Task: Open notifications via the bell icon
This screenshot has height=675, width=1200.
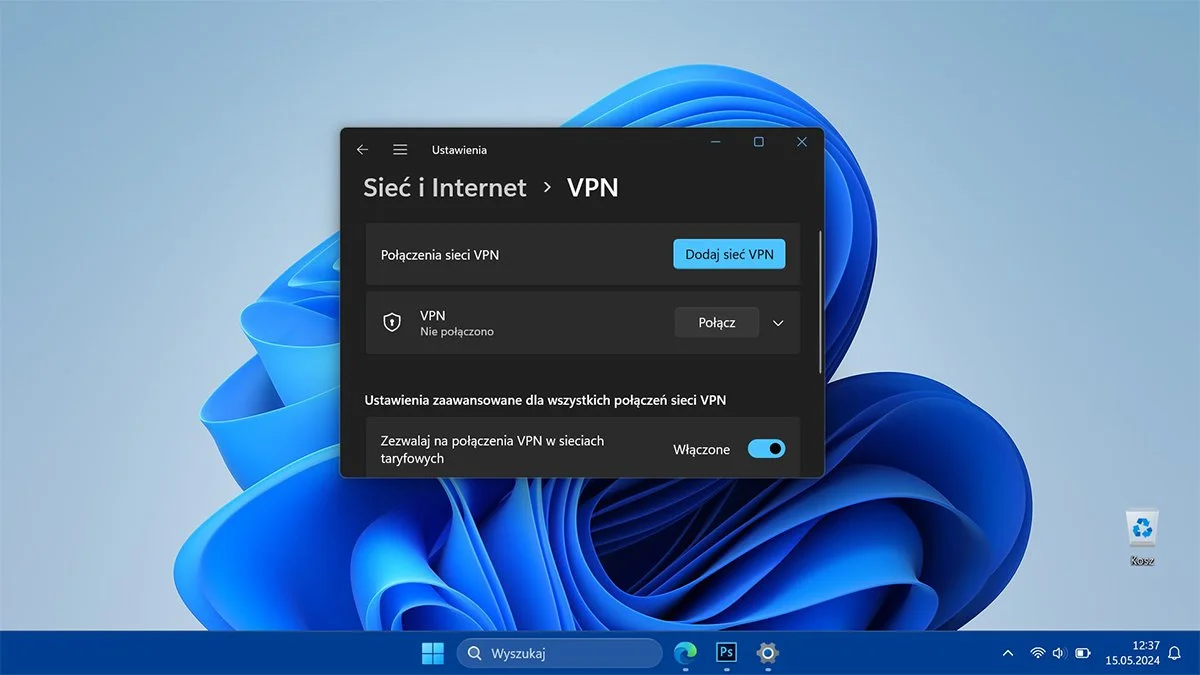Action: (x=1172, y=652)
